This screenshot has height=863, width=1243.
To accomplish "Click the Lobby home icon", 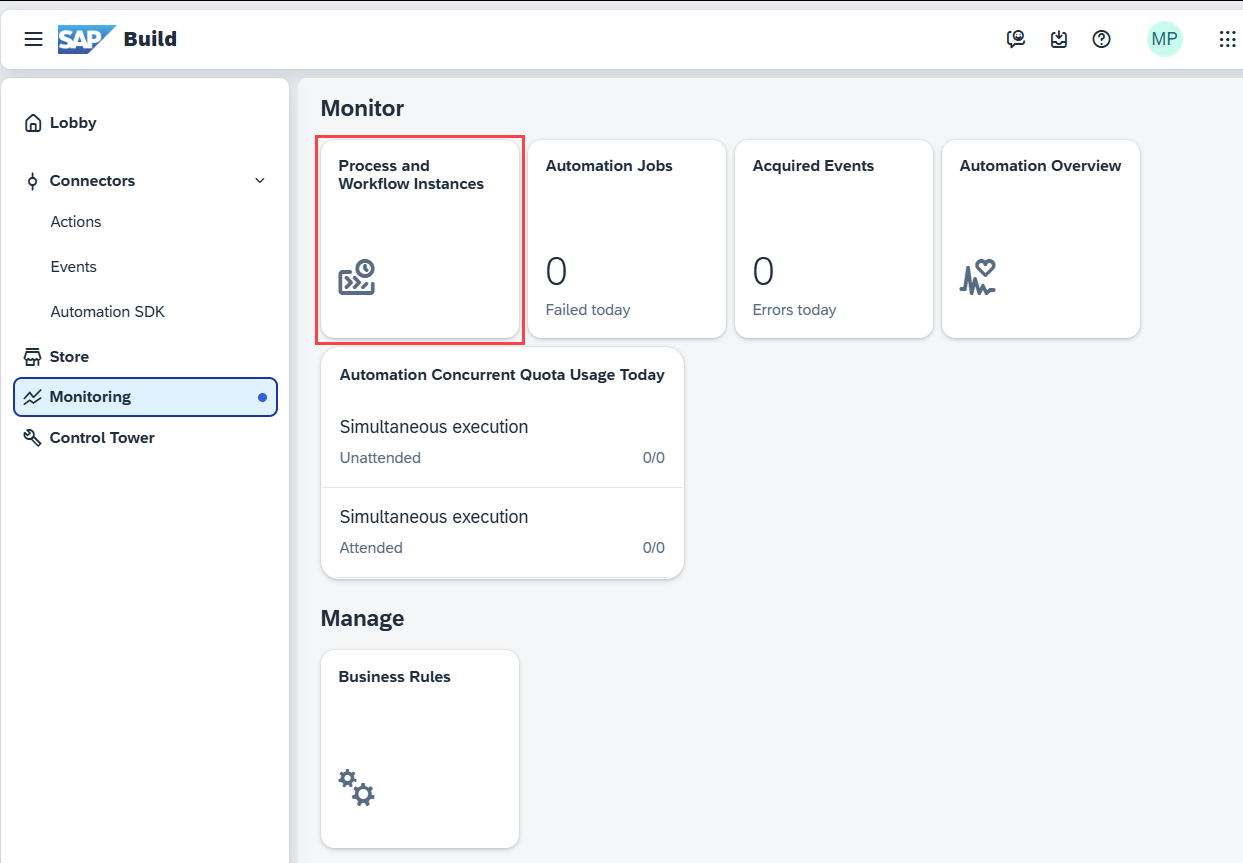I will (x=33, y=123).
